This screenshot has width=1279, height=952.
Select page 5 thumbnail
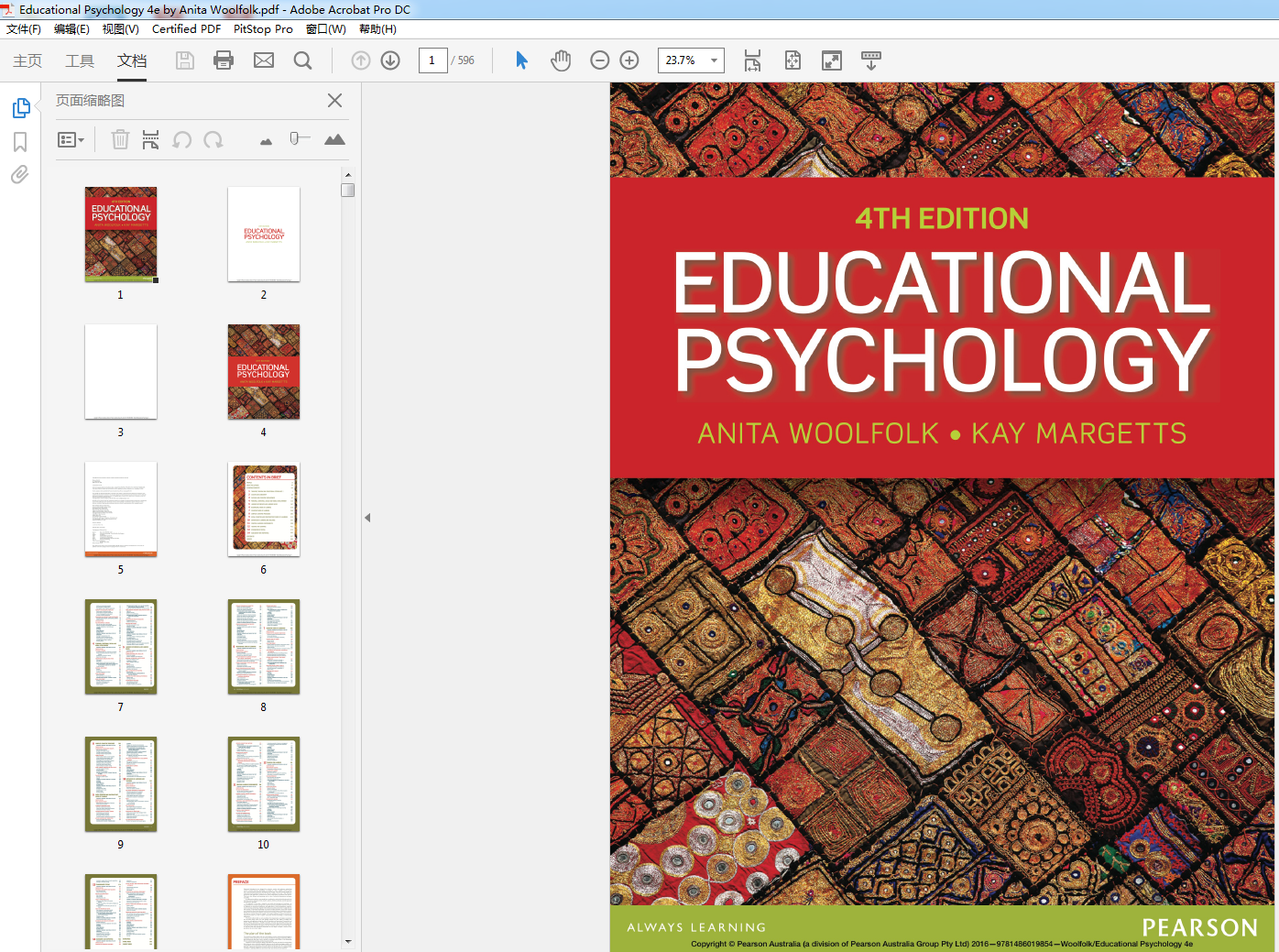121,509
